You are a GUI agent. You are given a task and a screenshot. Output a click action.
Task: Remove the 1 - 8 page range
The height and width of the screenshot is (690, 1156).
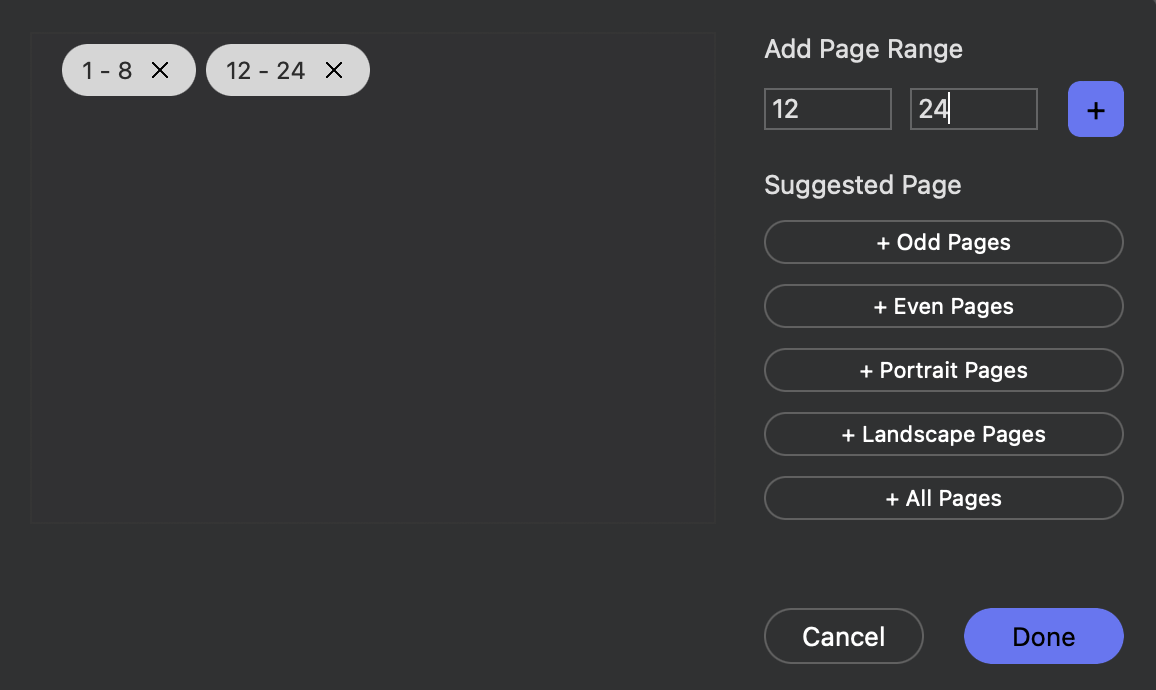(x=160, y=70)
